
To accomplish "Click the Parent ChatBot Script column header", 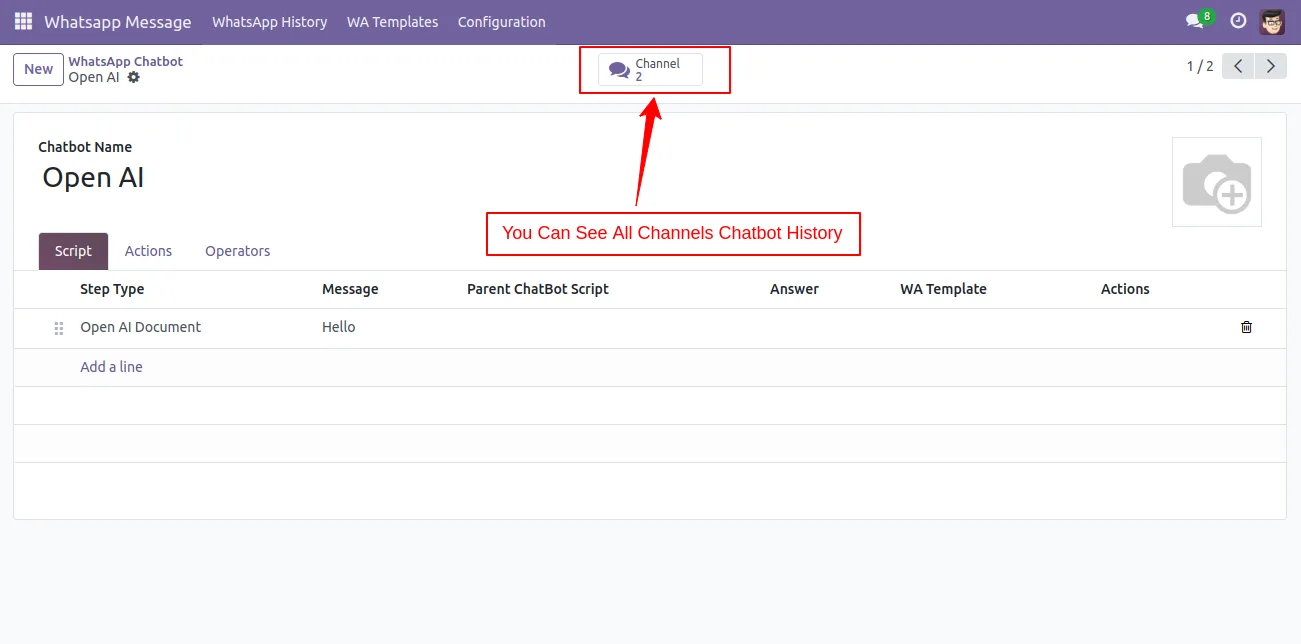I will point(538,289).
